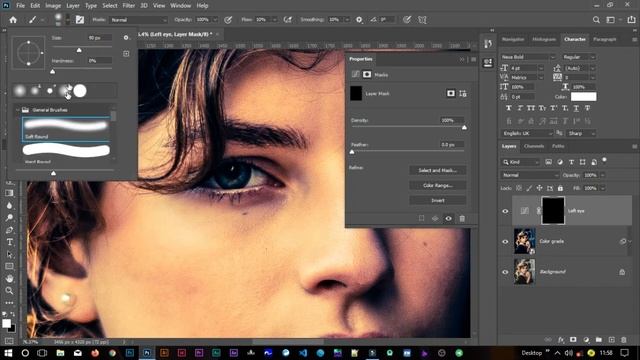Open Edit Toolbar three-dots icon
The height and width of the screenshot is (360, 640).
9,303
